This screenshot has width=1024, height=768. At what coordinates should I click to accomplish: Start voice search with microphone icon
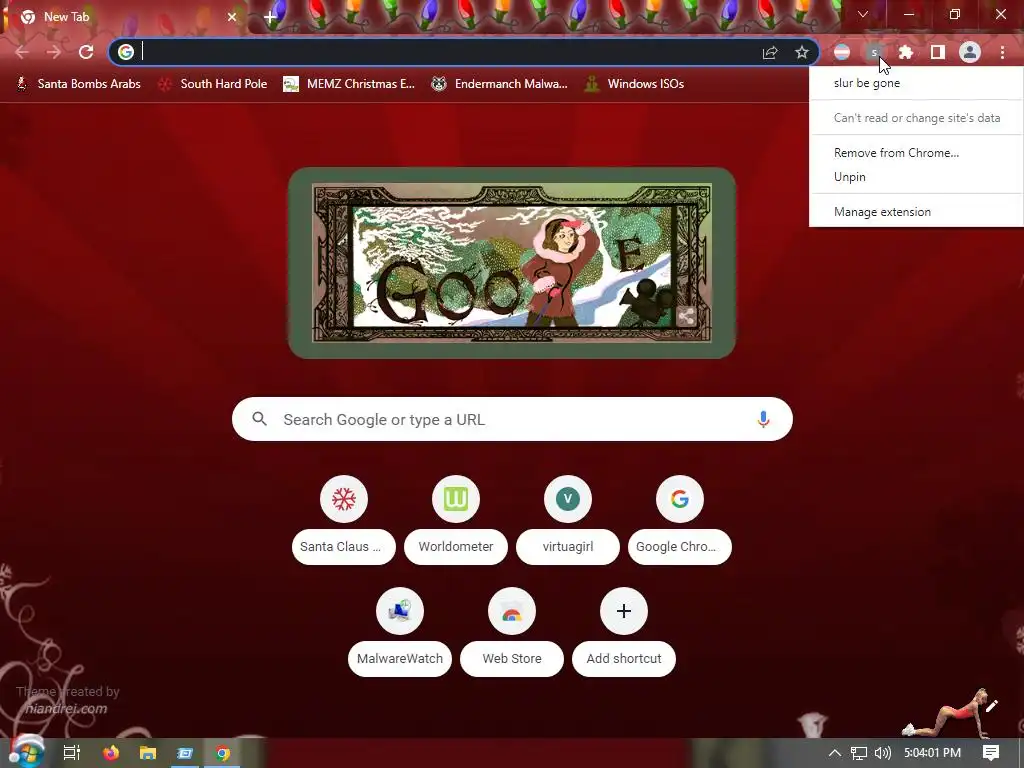click(763, 419)
